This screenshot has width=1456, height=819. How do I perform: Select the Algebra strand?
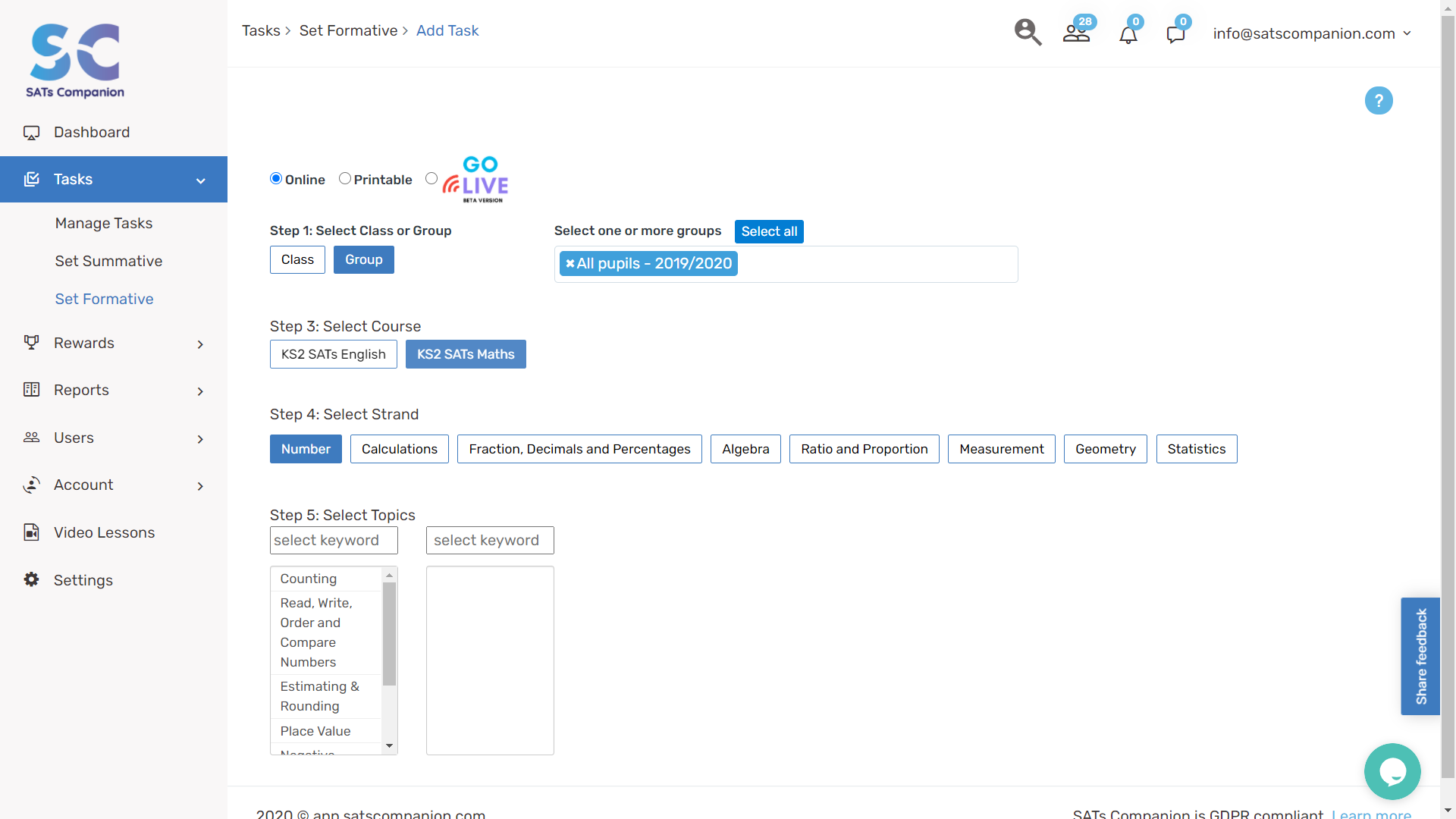pyautogui.click(x=745, y=449)
